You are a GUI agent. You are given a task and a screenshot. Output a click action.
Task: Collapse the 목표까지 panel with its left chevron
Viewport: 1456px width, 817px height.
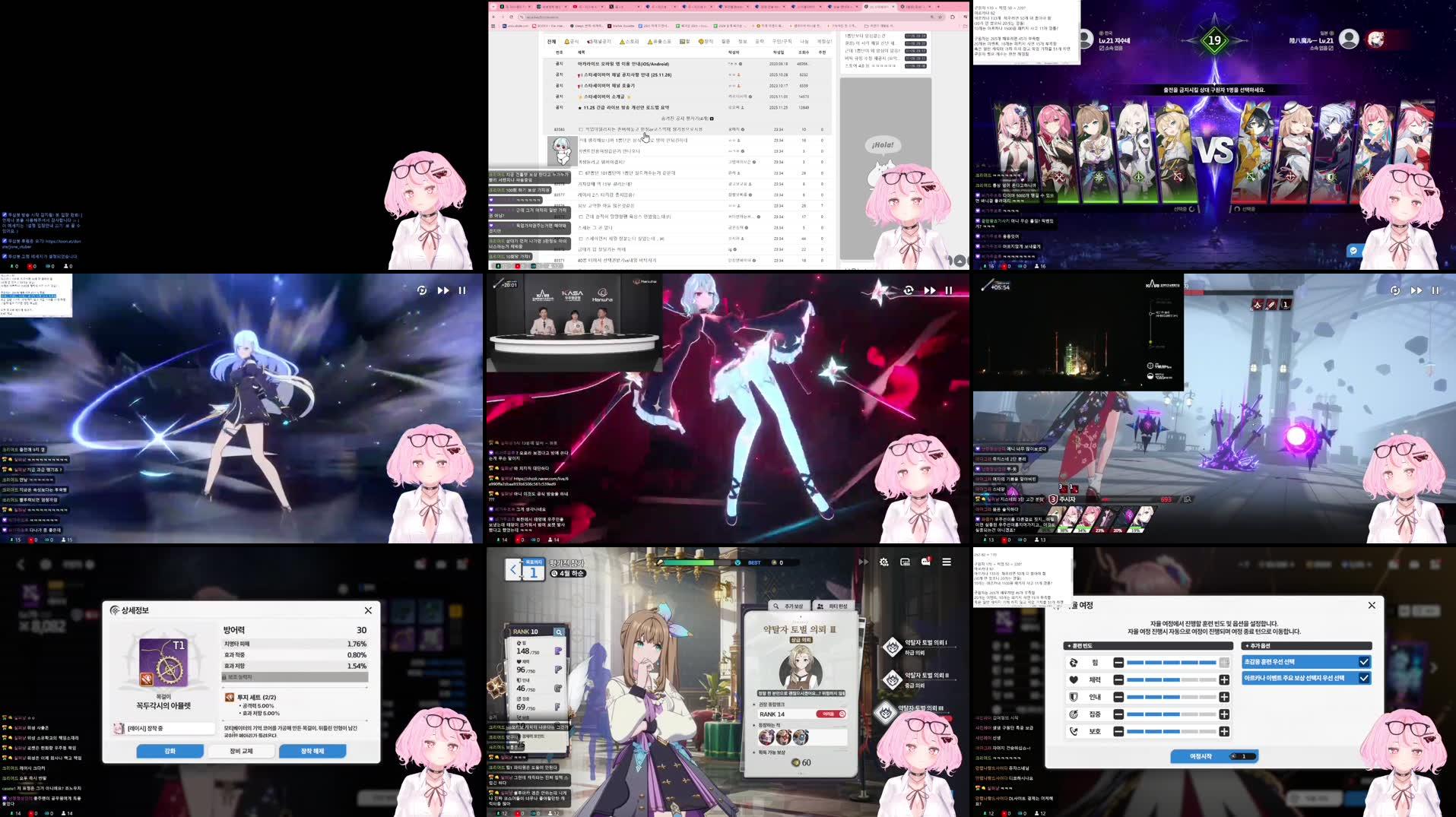[x=514, y=568]
